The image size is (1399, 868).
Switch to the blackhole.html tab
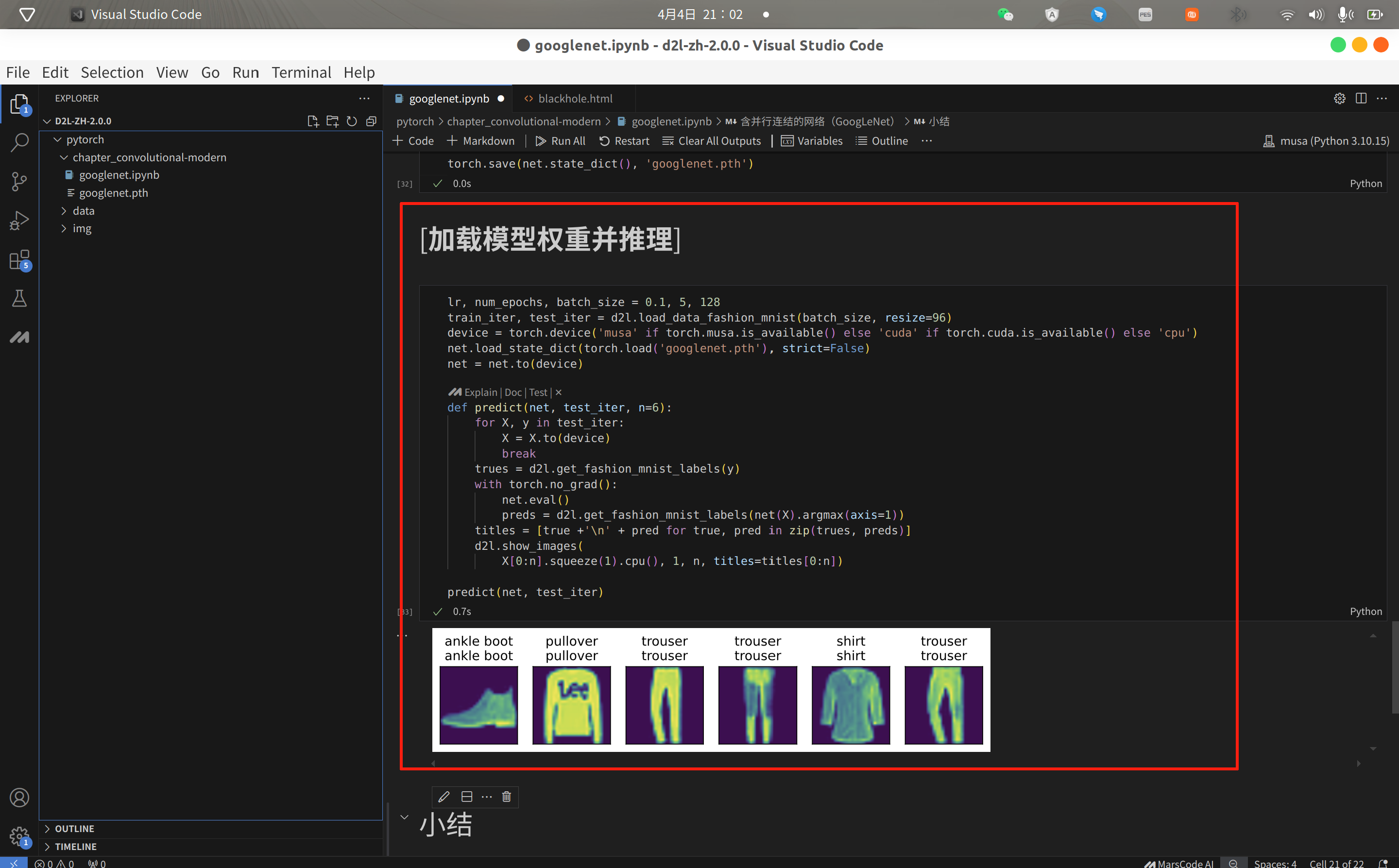(x=575, y=99)
